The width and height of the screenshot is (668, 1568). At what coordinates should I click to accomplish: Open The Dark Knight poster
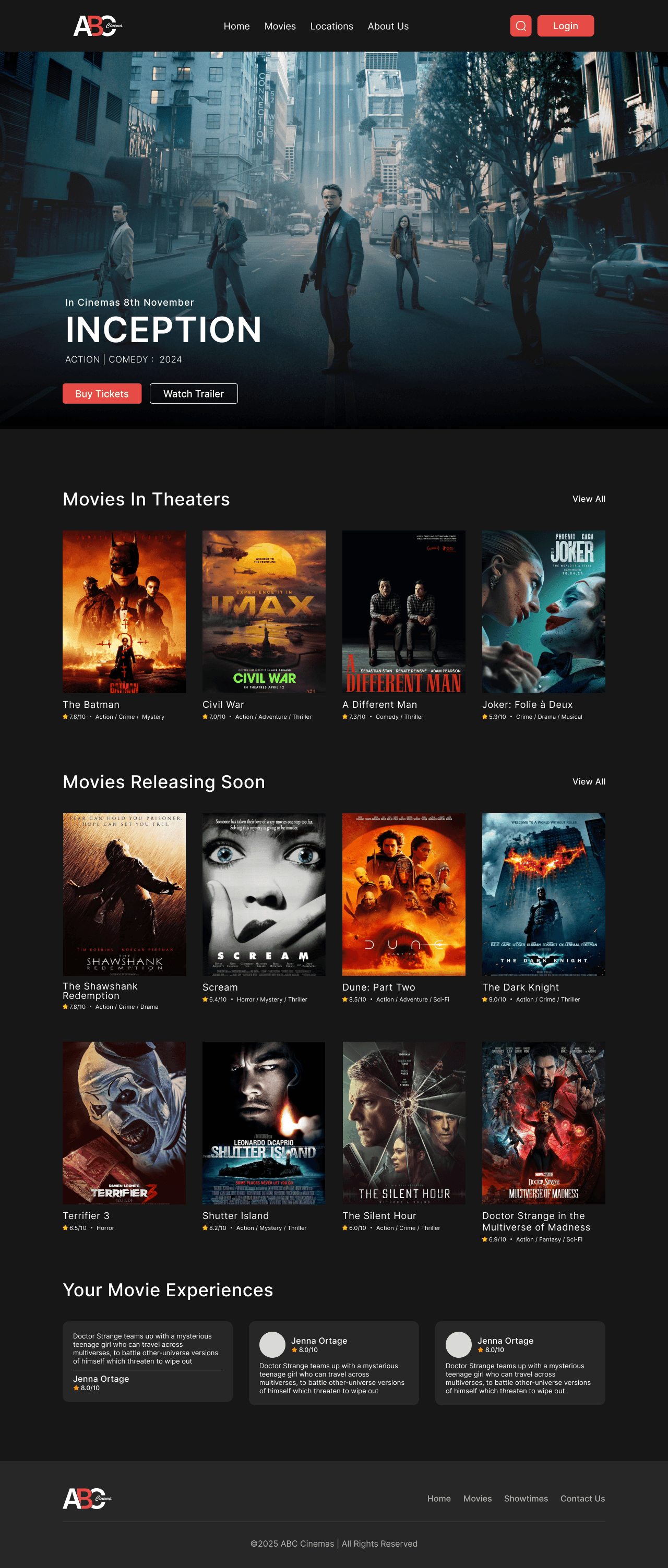click(544, 895)
